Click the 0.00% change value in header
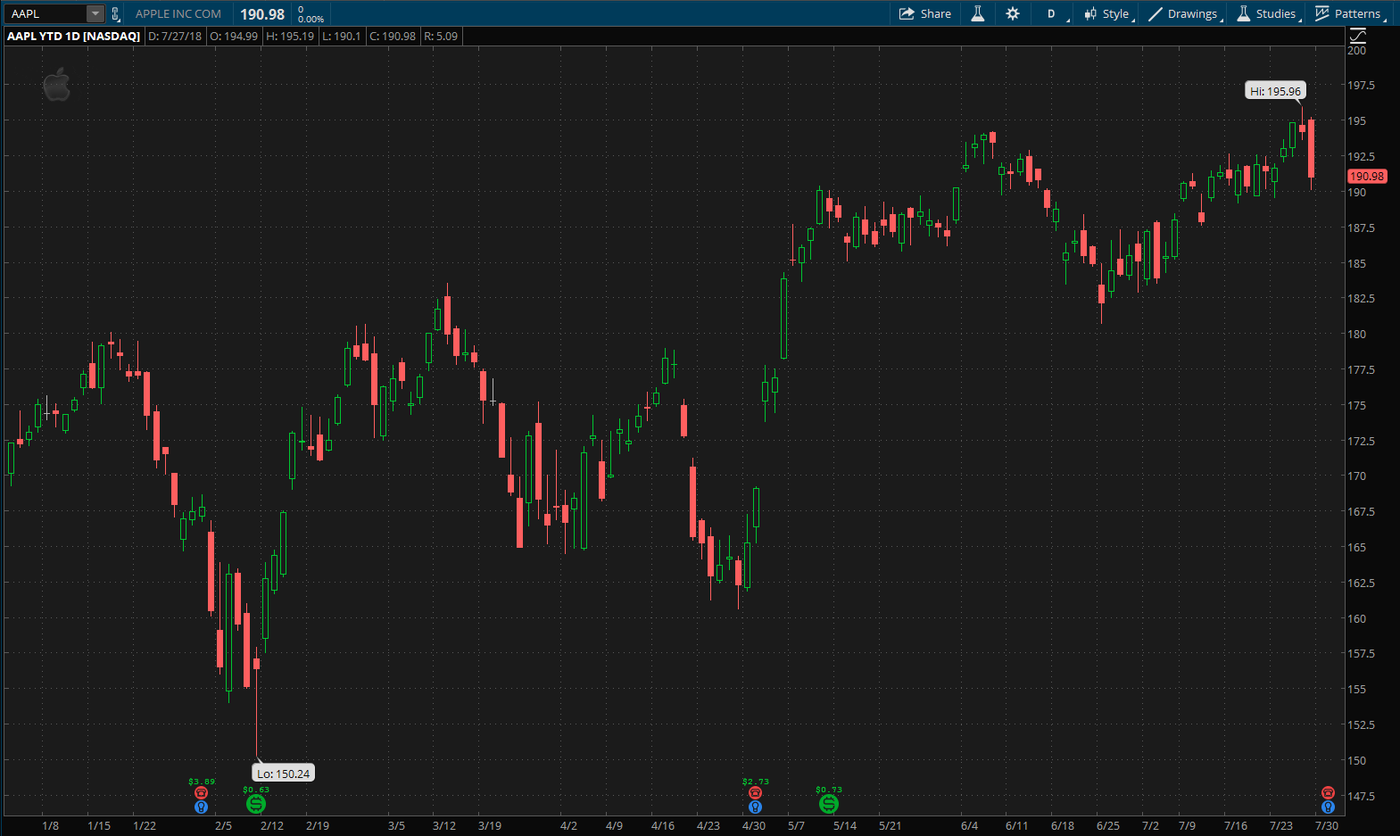The image size is (1400, 836). click(311, 19)
